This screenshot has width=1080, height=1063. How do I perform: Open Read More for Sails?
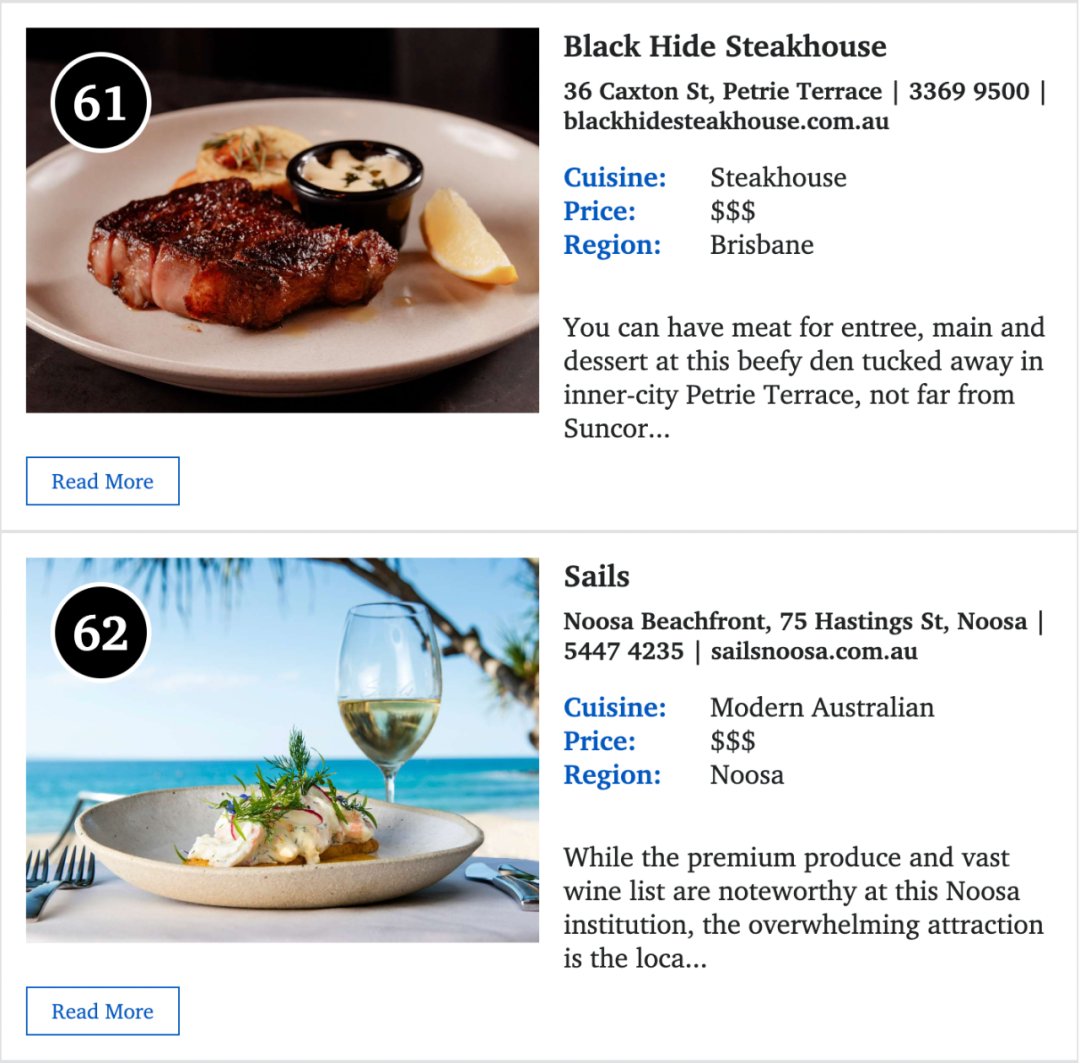[x=103, y=1011]
